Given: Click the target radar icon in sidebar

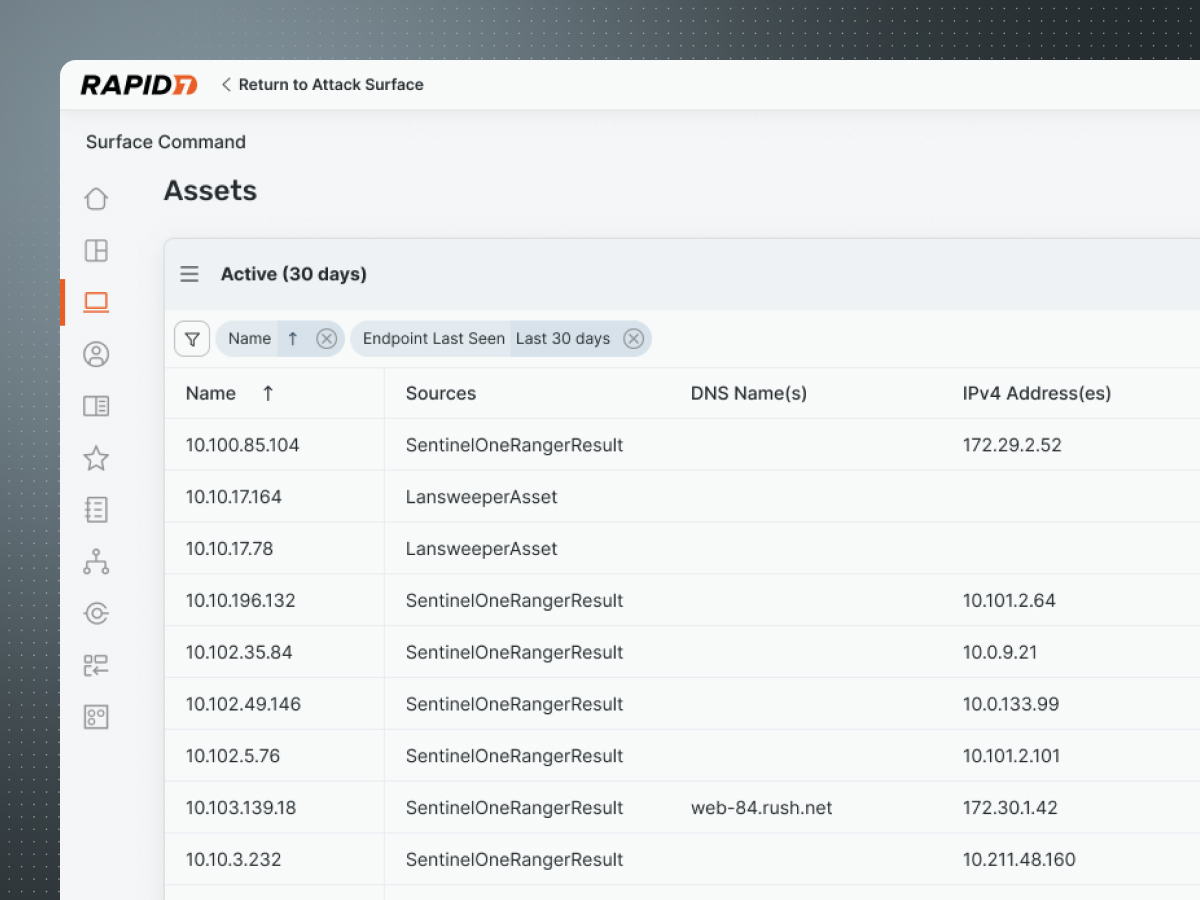Looking at the screenshot, I should pos(96,614).
